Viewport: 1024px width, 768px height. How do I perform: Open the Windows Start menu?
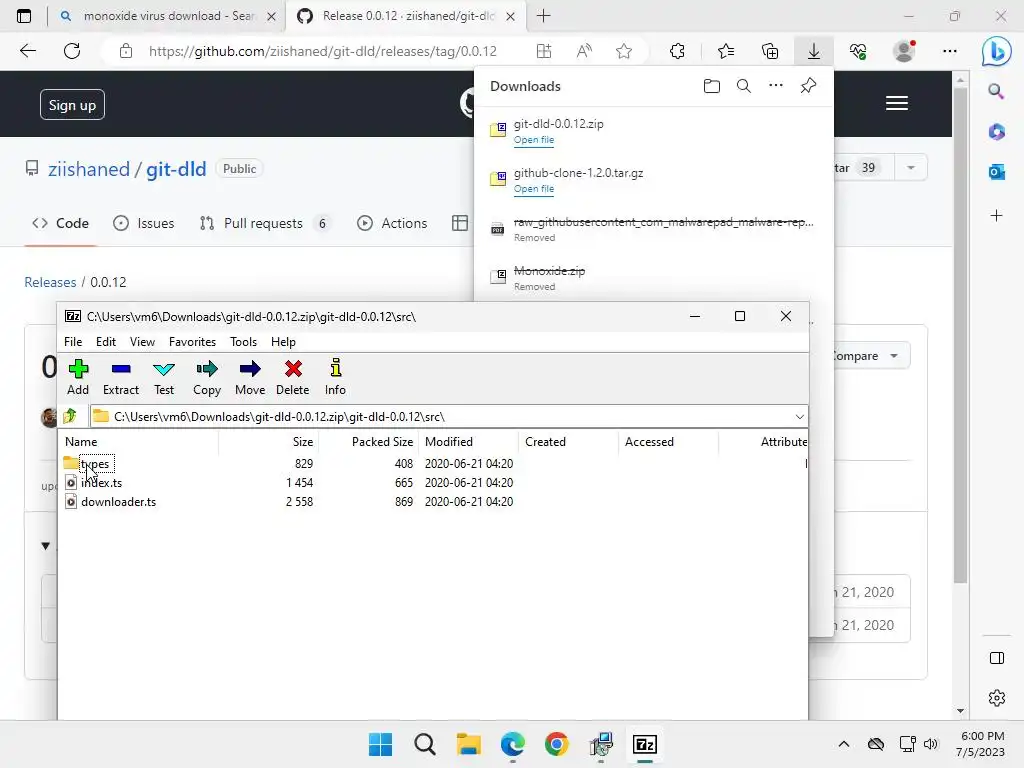(380, 744)
